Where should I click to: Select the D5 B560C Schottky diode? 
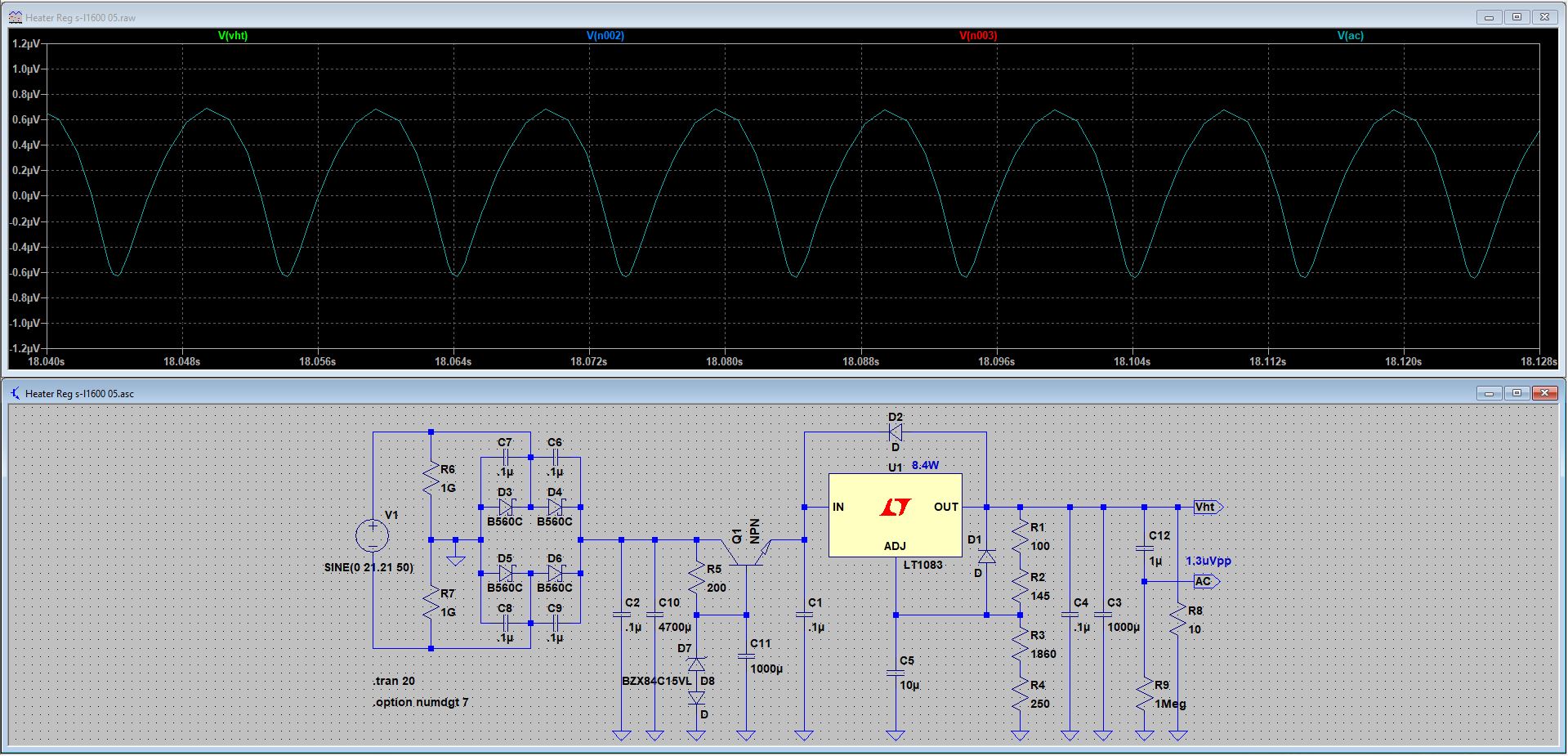click(506, 573)
